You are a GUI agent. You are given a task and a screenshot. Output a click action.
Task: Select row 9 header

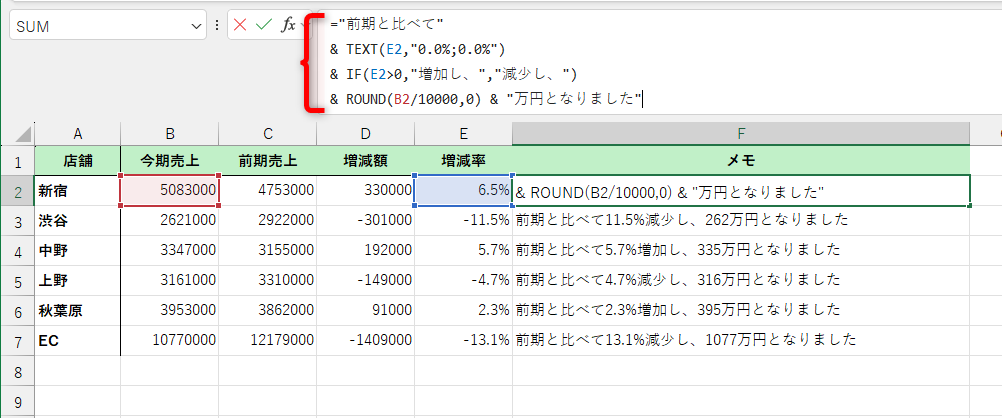[17, 401]
